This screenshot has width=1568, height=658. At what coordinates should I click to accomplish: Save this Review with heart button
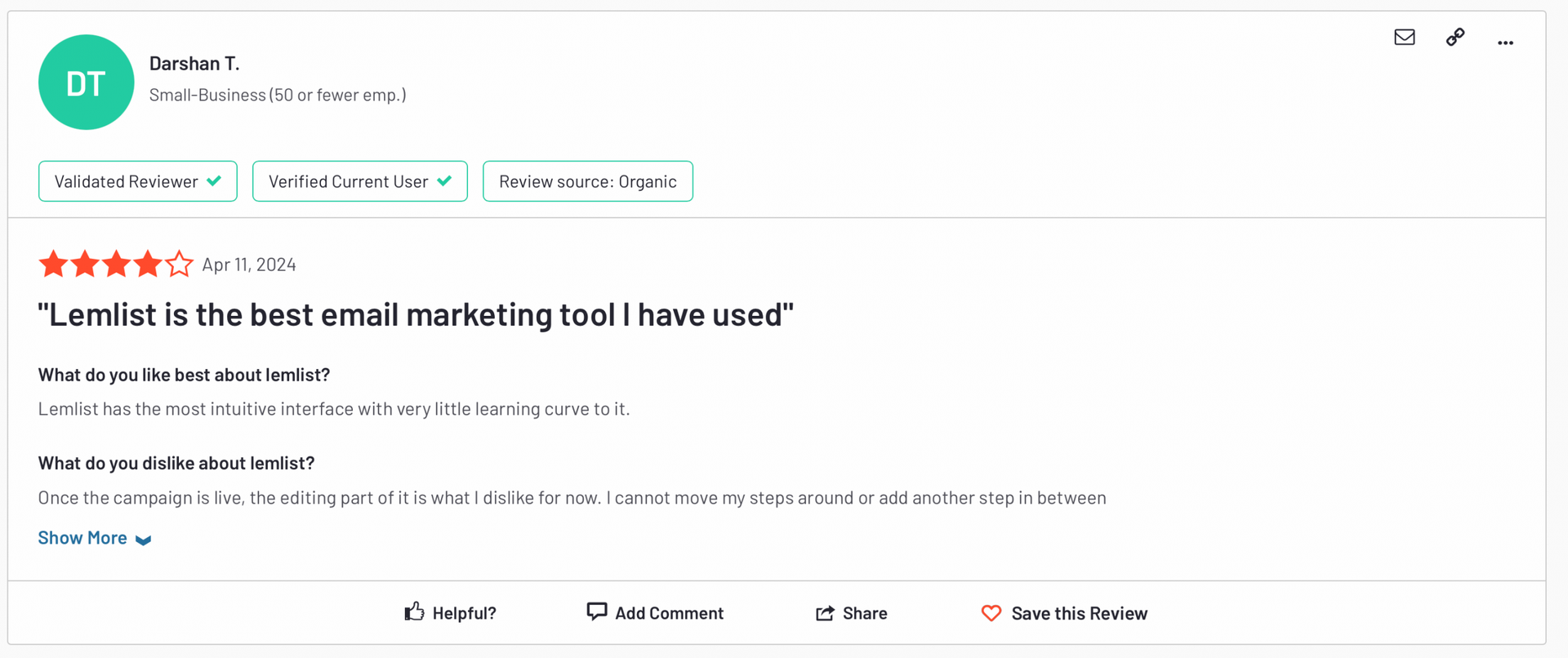1064,613
